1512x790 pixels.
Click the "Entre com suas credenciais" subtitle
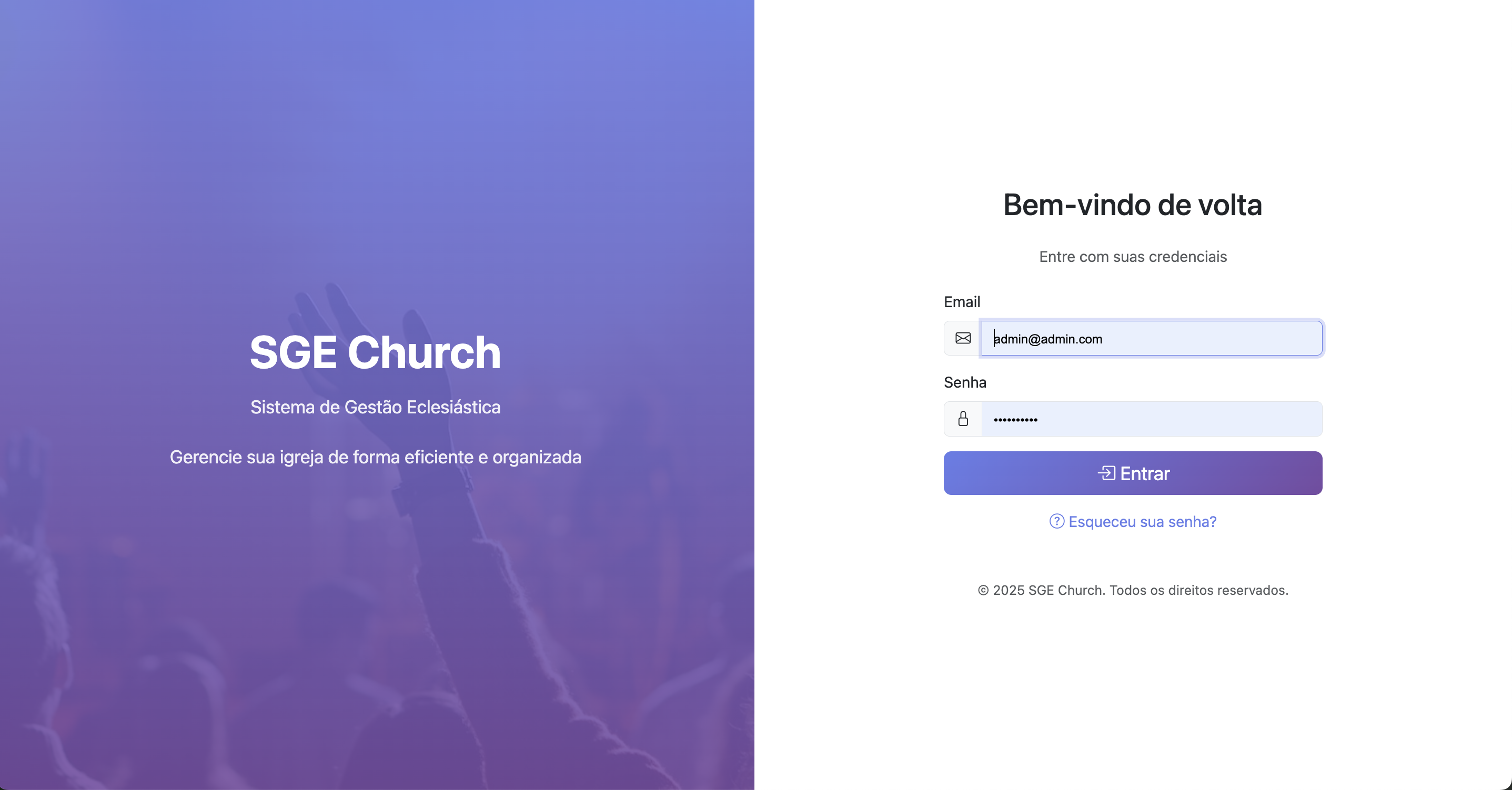(1132, 257)
